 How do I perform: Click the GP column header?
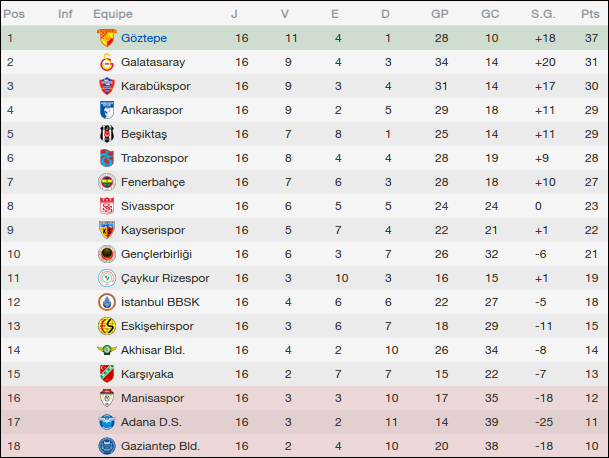coord(439,14)
